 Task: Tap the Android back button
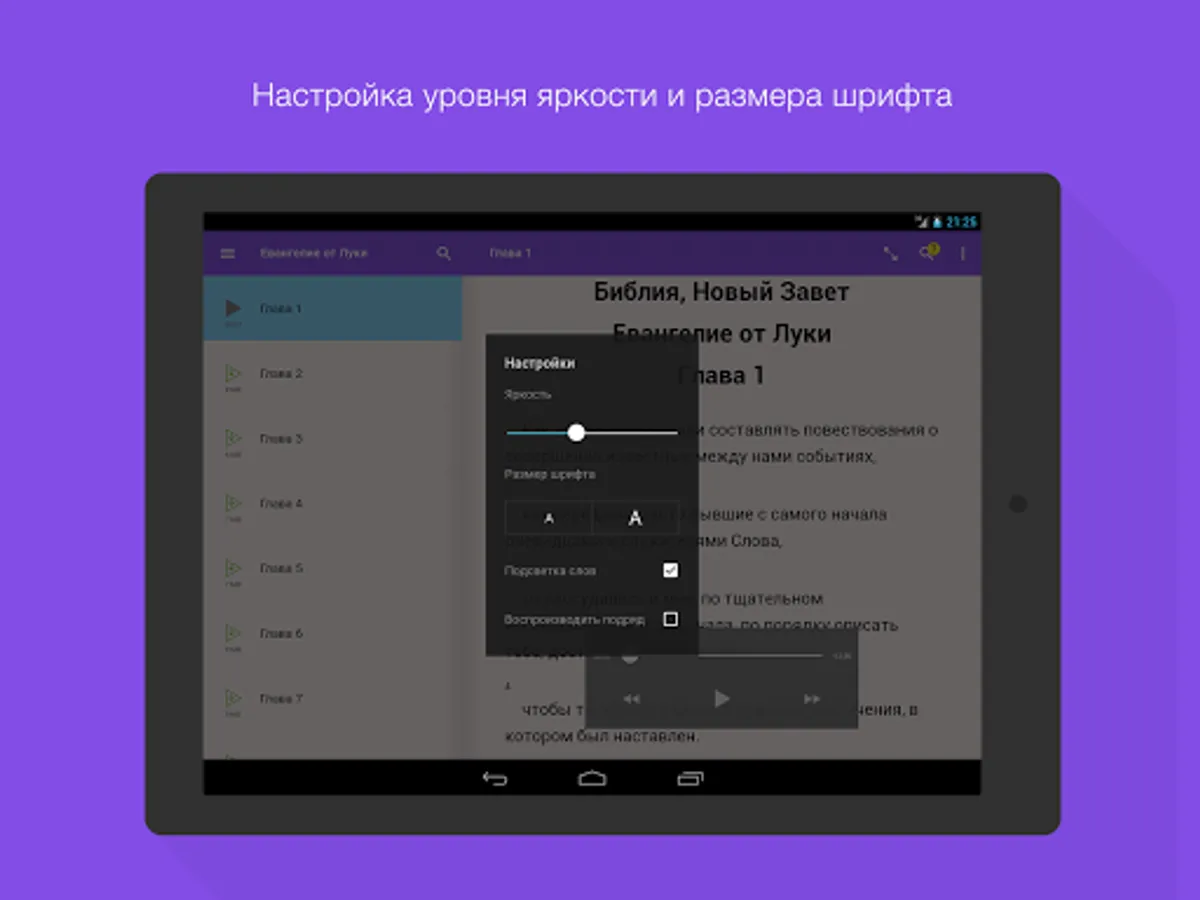pos(495,778)
